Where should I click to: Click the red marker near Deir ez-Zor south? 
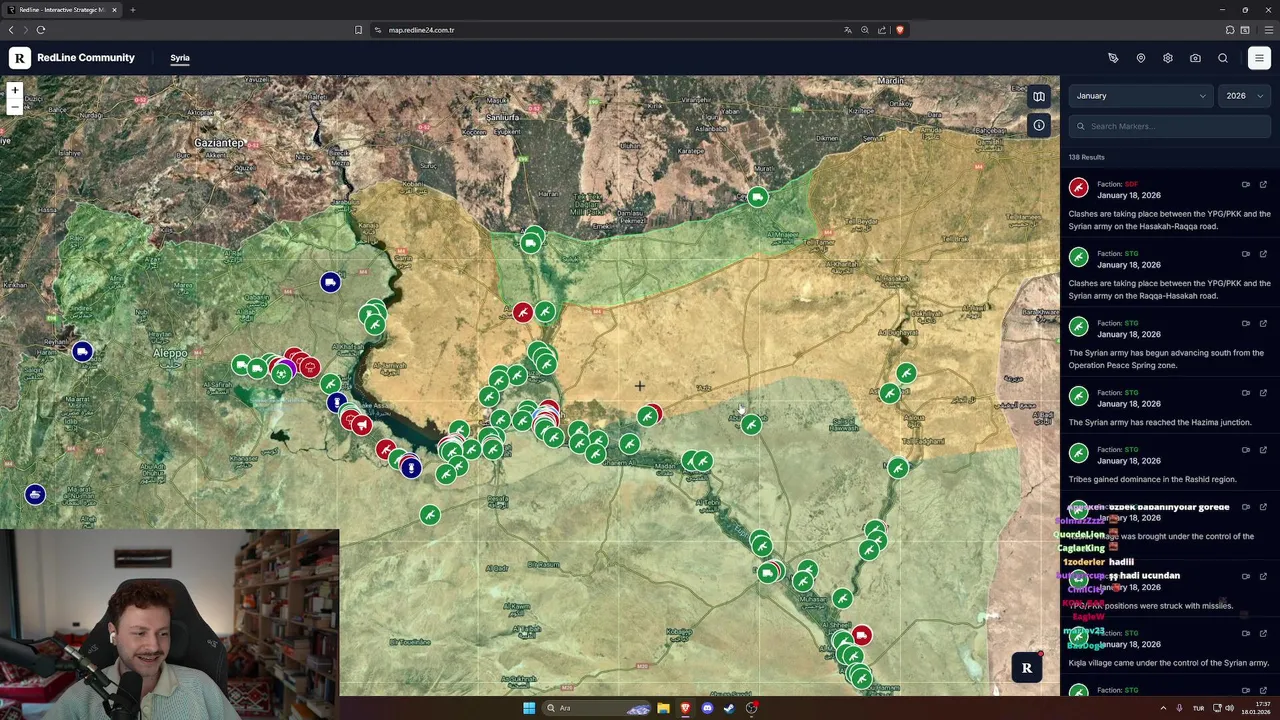click(861, 635)
